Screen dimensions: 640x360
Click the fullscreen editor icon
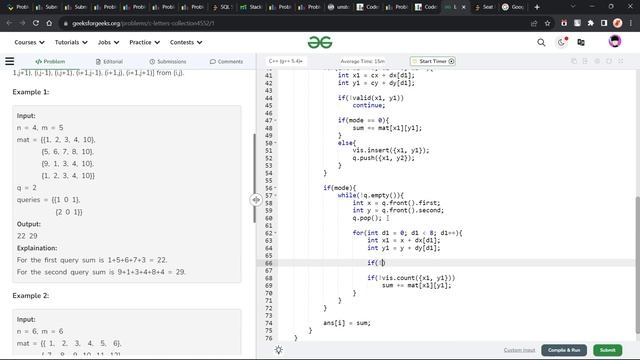point(621,61)
